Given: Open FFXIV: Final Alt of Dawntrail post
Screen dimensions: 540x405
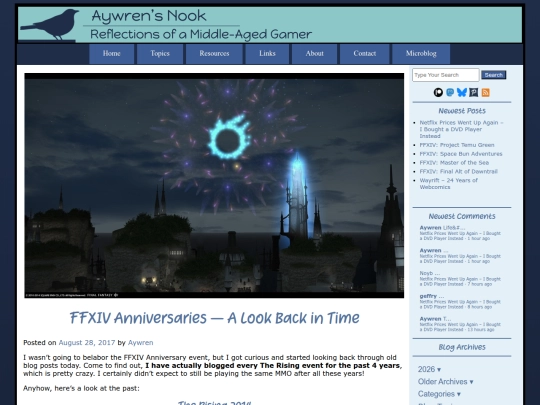Looking at the screenshot, I should [458, 172].
